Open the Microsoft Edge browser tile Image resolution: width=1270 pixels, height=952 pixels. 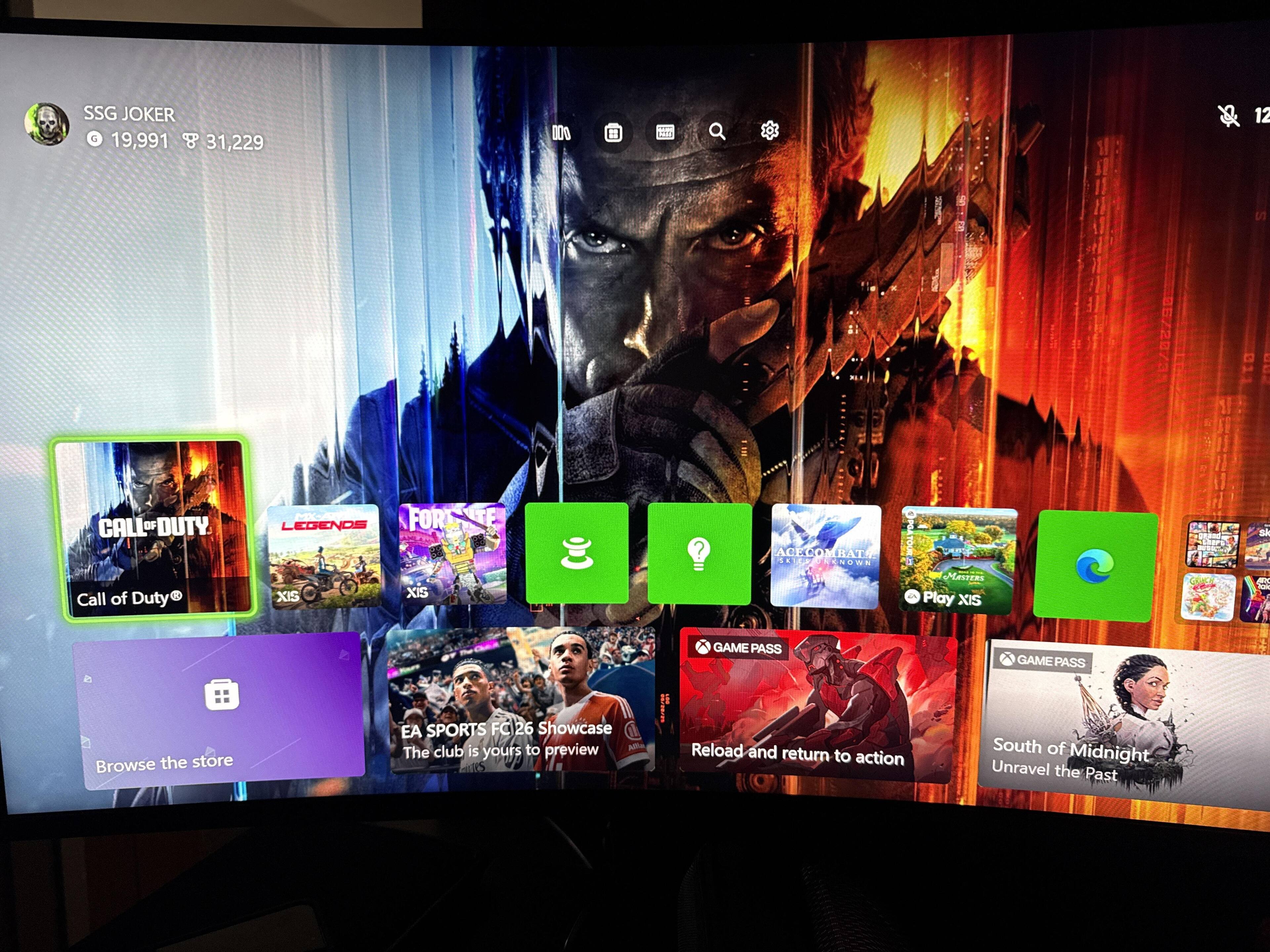click(x=1095, y=566)
